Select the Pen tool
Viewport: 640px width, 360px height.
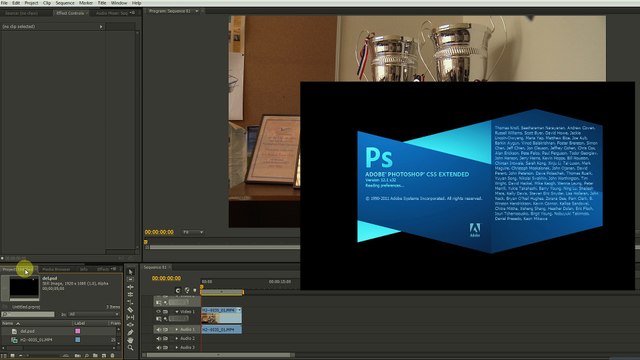click(x=131, y=332)
